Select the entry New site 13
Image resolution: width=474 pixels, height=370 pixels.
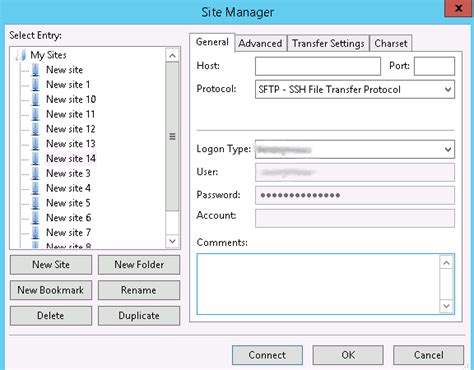pyautogui.click(x=71, y=144)
